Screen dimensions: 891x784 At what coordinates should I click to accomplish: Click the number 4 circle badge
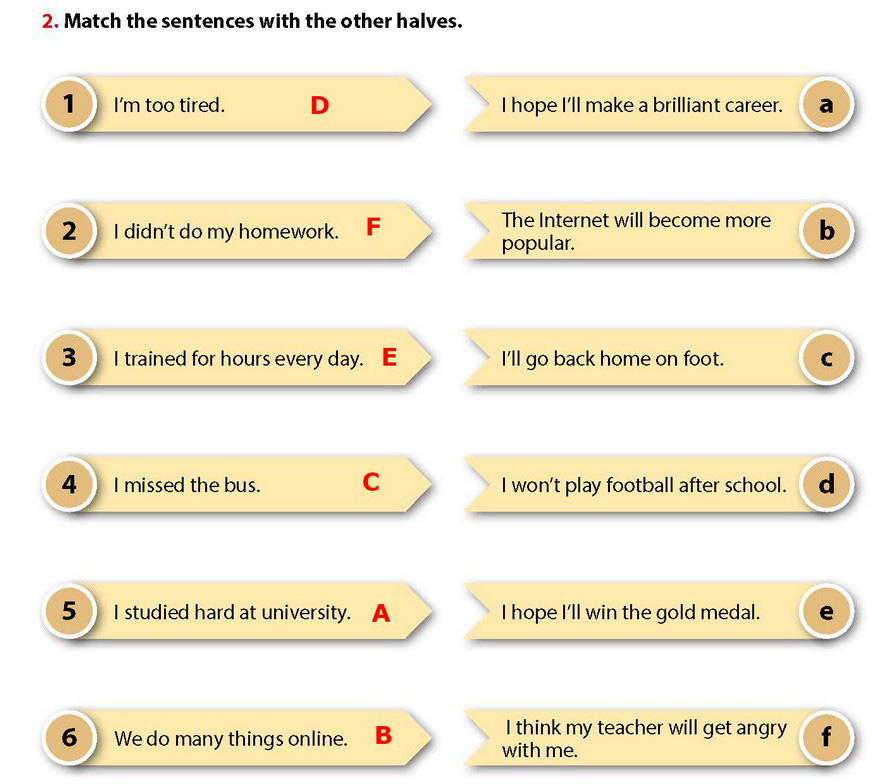[x=69, y=485]
